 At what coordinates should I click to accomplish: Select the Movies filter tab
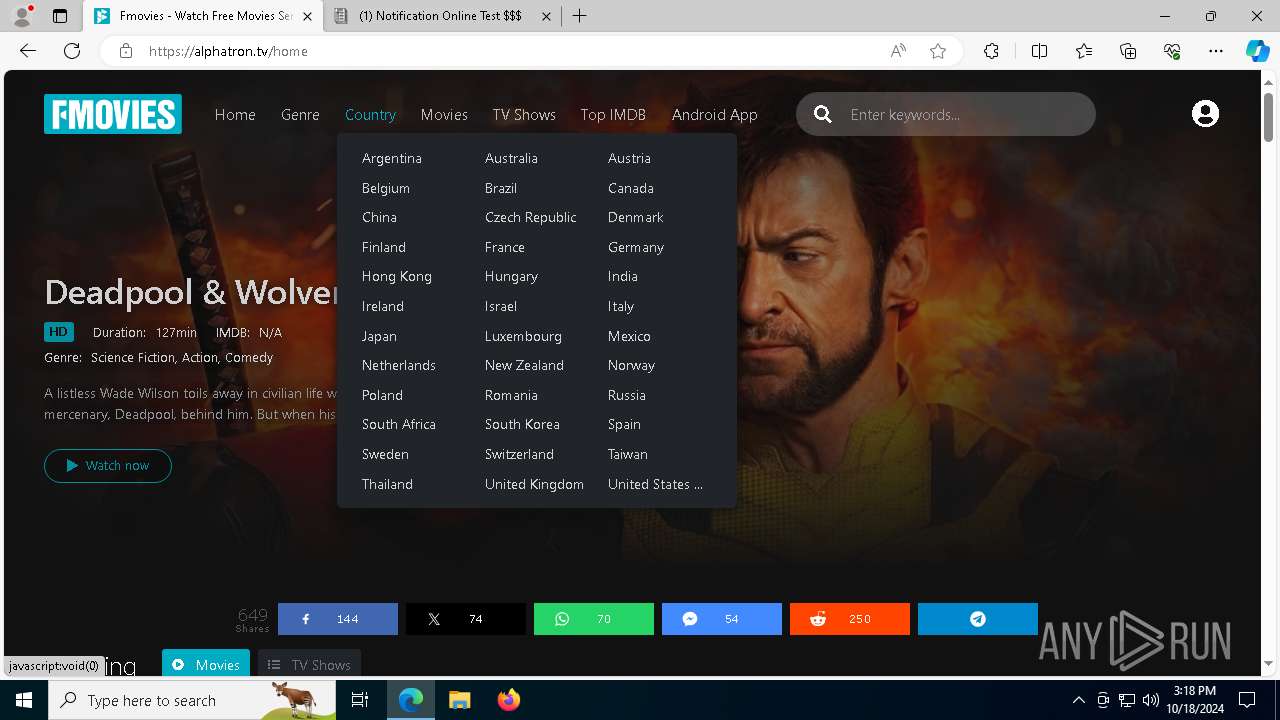pos(206,664)
